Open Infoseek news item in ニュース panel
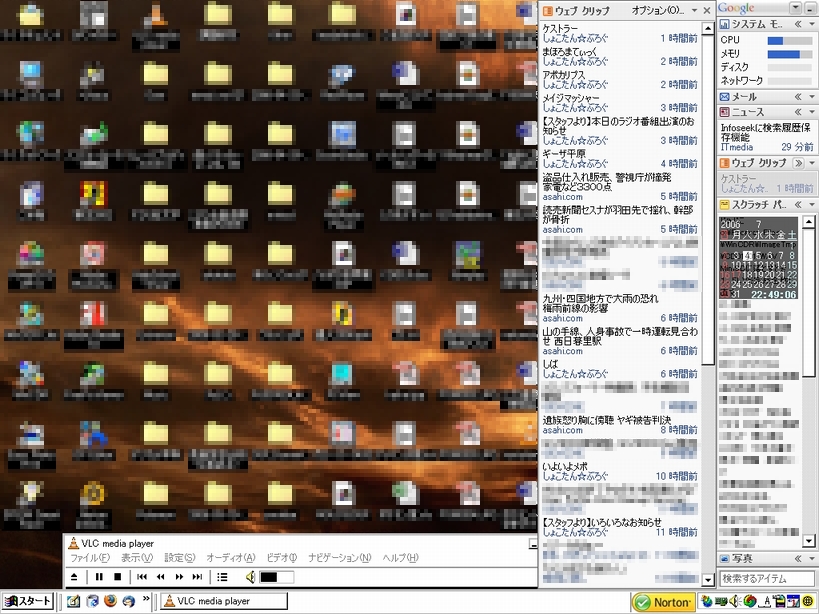The height and width of the screenshot is (614, 819). [765, 132]
